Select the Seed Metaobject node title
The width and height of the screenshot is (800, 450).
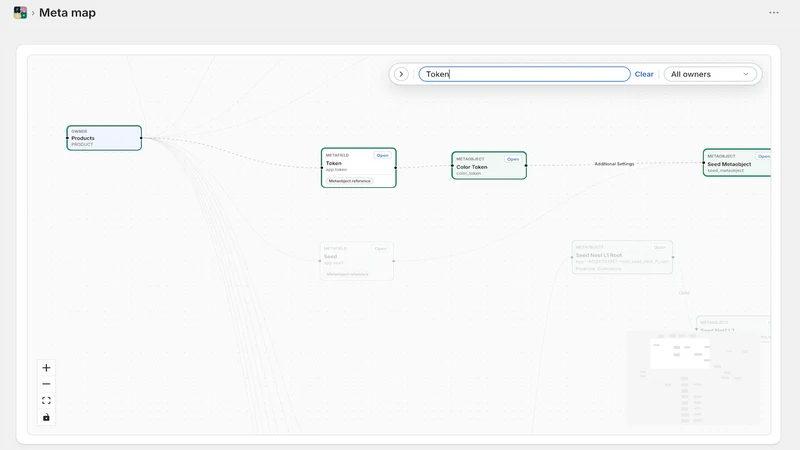pos(729,164)
